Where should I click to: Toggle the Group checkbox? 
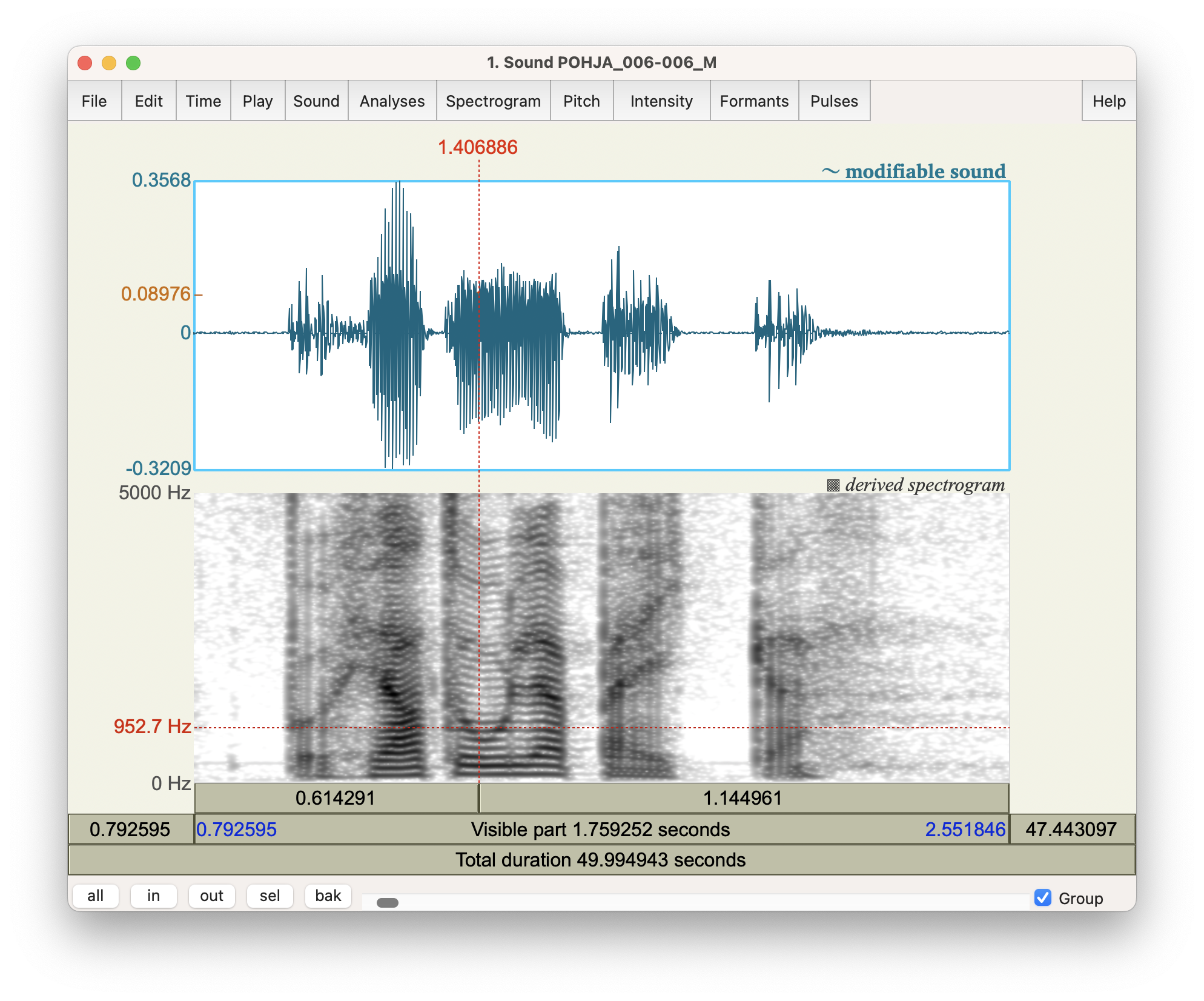[1043, 897]
